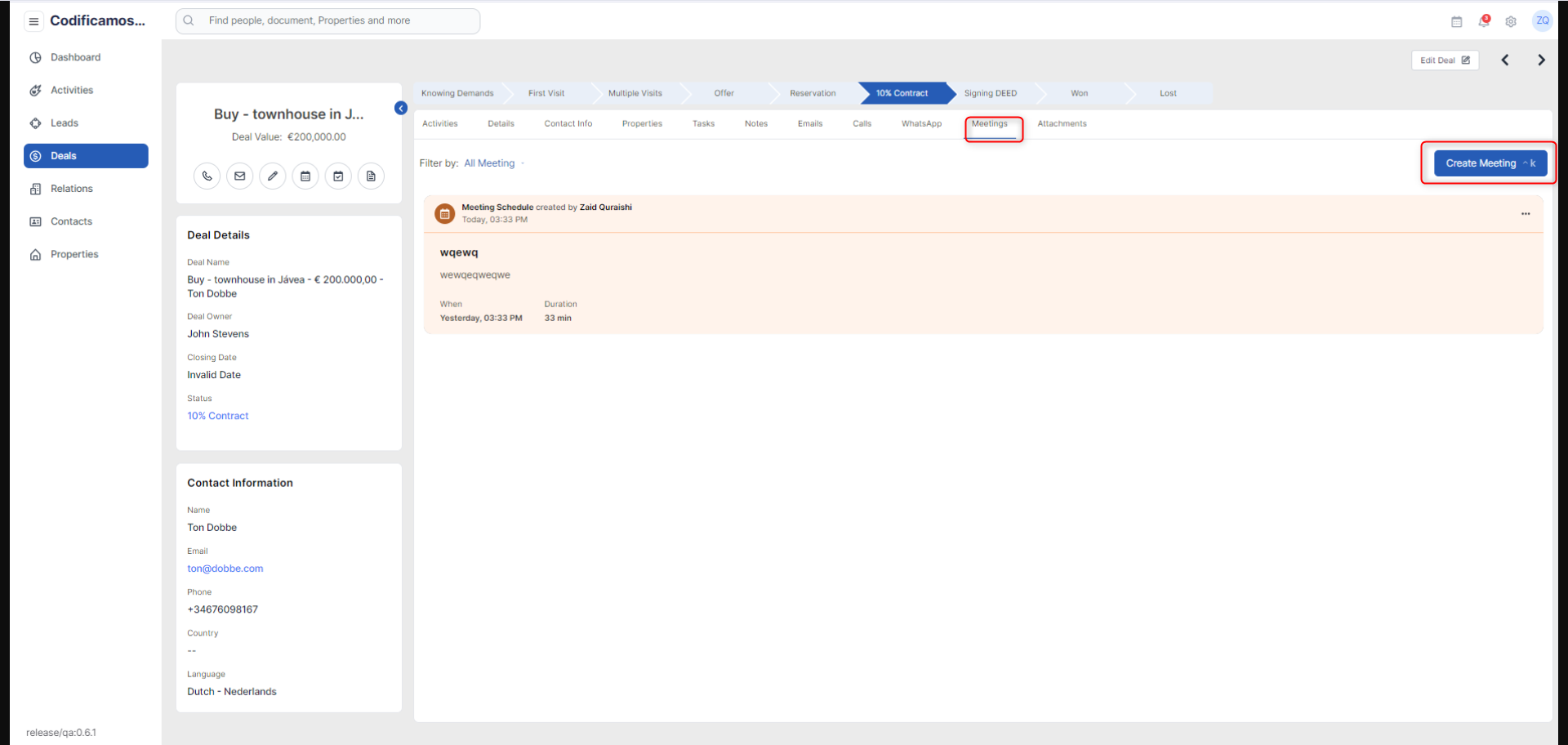Go to next deal with right arrow
This screenshot has width=1568, height=745.
[x=1541, y=60]
